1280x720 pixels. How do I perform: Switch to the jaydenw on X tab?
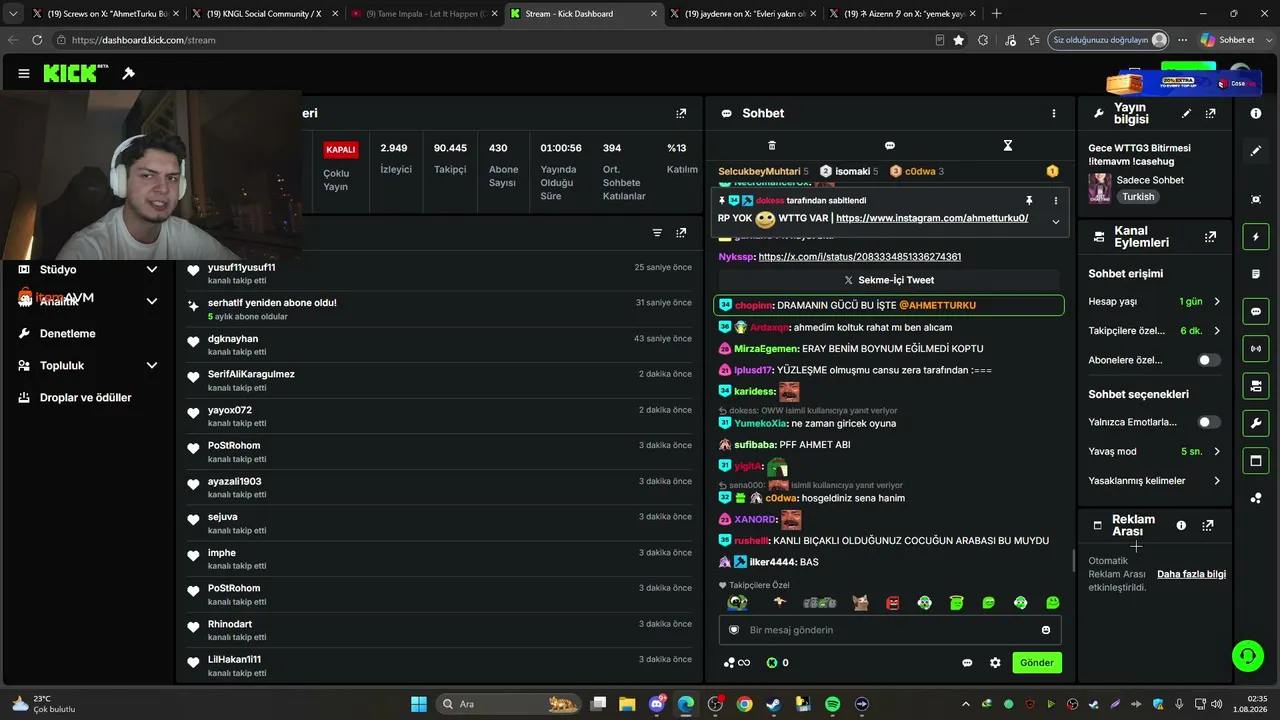(745, 14)
